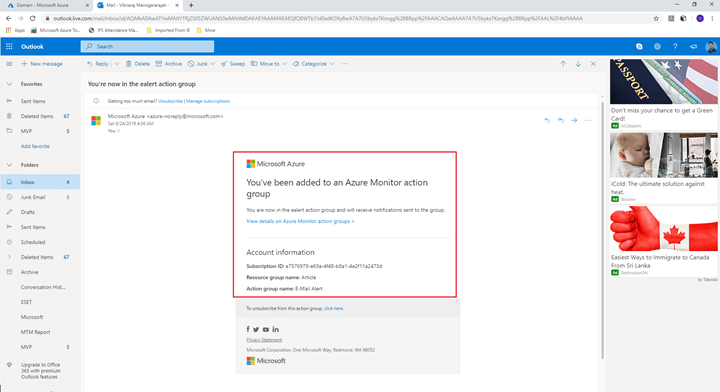Expand the Reply options dropdown arrow

point(117,64)
